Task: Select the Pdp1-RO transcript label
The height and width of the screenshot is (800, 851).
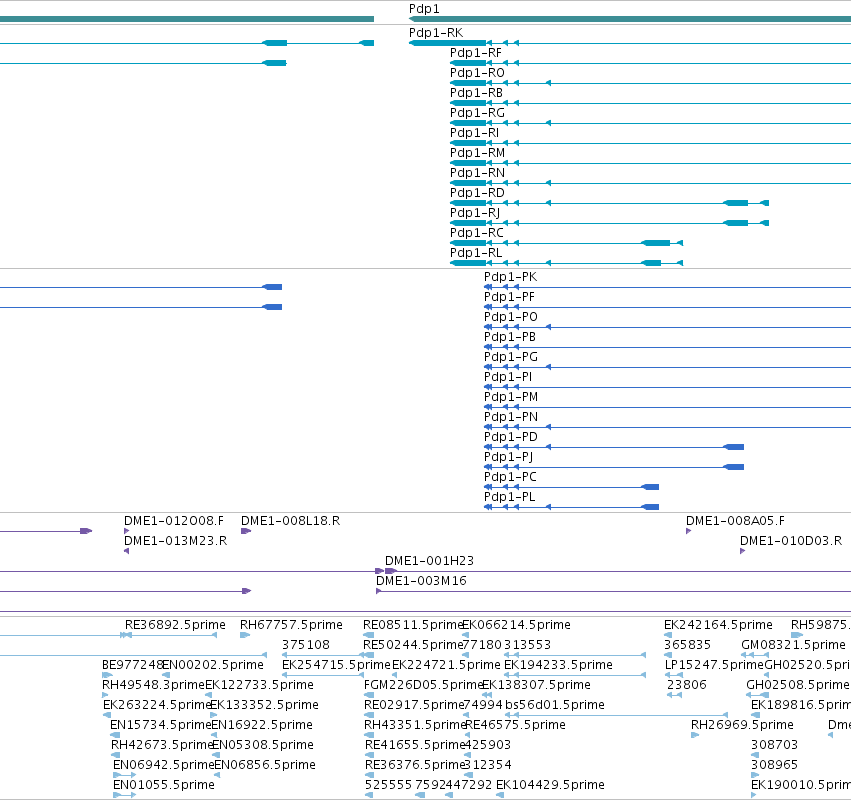Action: point(477,73)
